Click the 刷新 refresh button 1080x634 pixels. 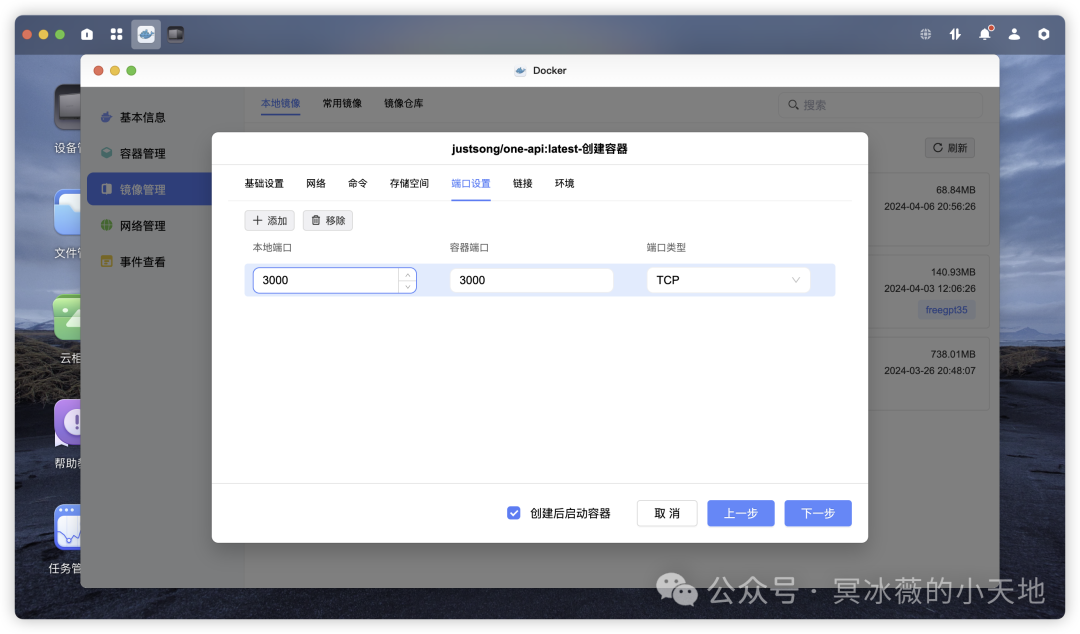click(x=950, y=147)
